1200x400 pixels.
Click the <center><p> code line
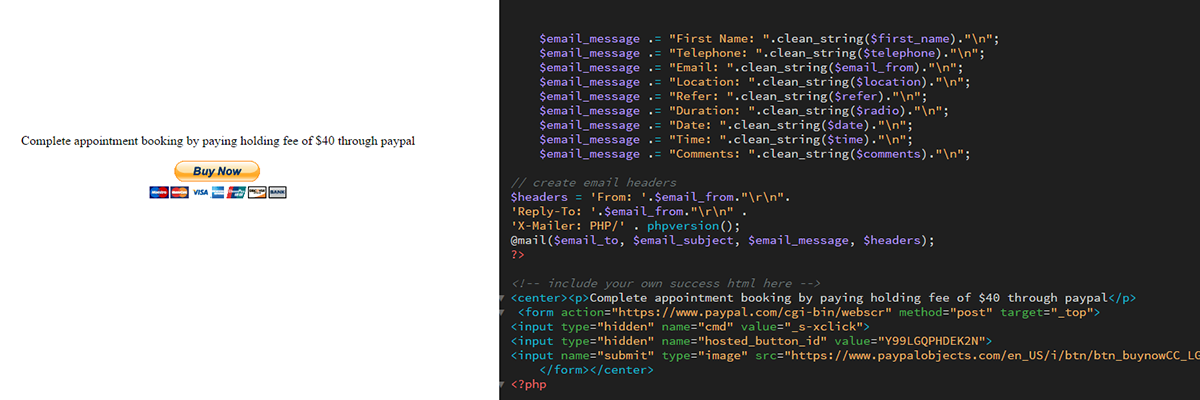coord(823,298)
